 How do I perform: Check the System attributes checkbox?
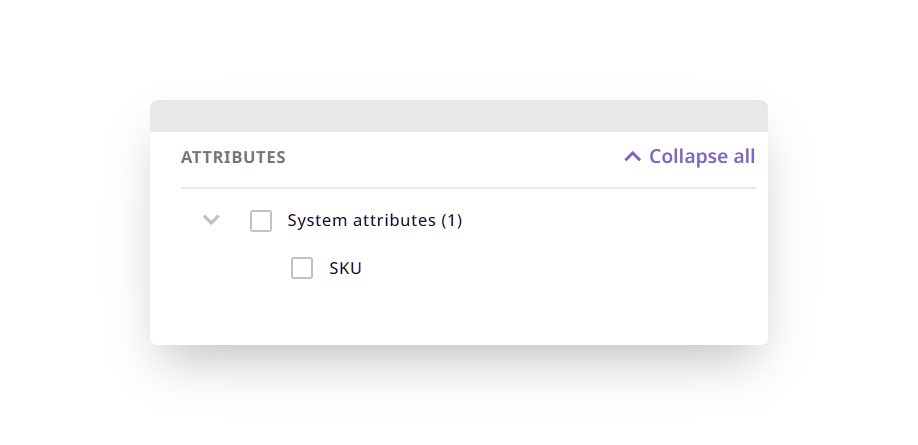pyautogui.click(x=261, y=221)
